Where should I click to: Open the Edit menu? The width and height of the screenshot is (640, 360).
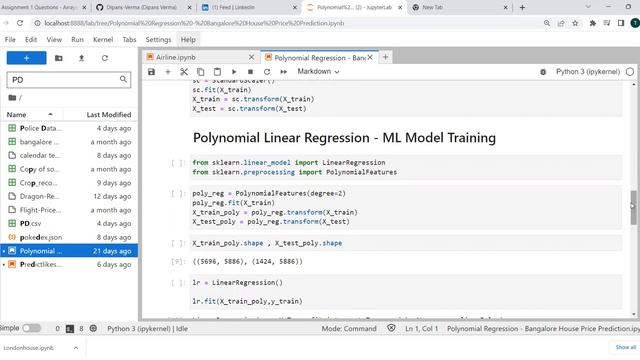(31, 40)
